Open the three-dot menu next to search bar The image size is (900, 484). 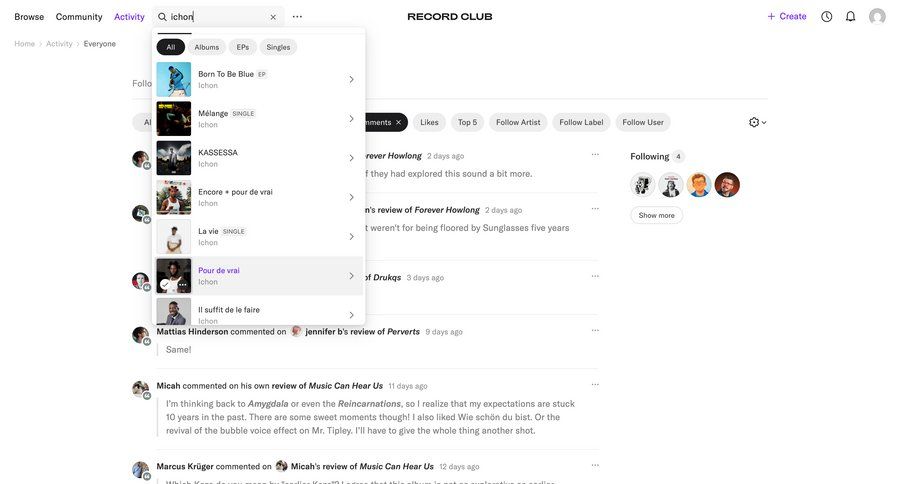[x=297, y=17]
